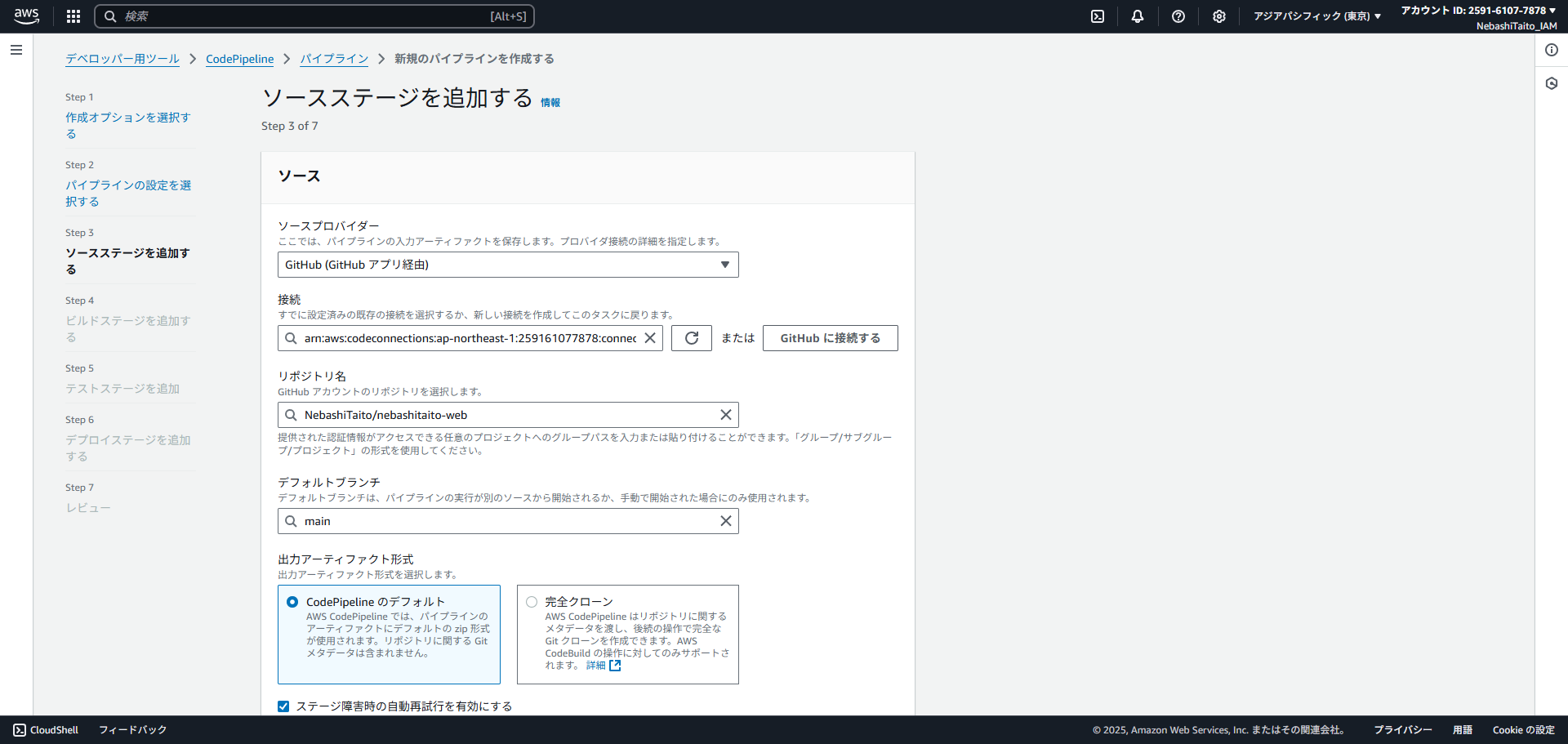This screenshot has width=1568, height=744.
Task: Click デベロッパー用ツール breadcrumb
Action: [122, 59]
